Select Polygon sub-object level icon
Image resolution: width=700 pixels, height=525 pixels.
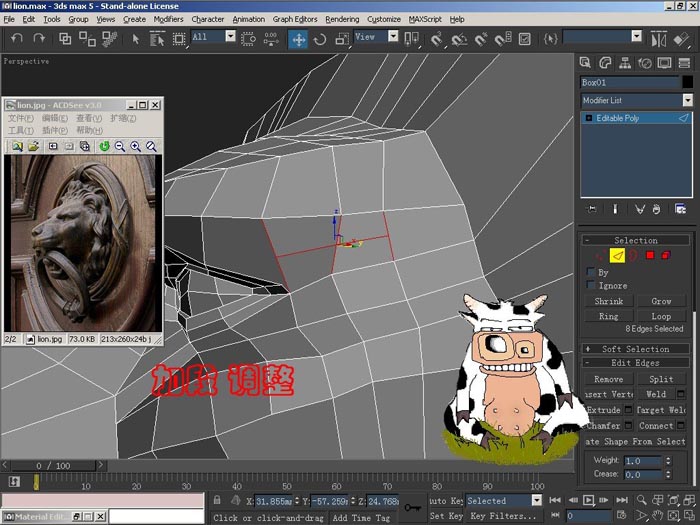click(x=650, y=255)
